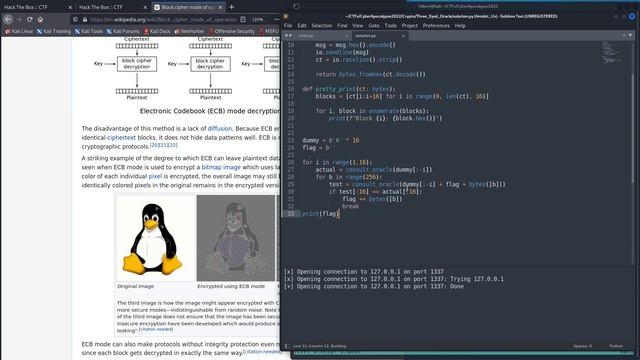
Task: Follow the diffusion link
Action: click(220, 129)
